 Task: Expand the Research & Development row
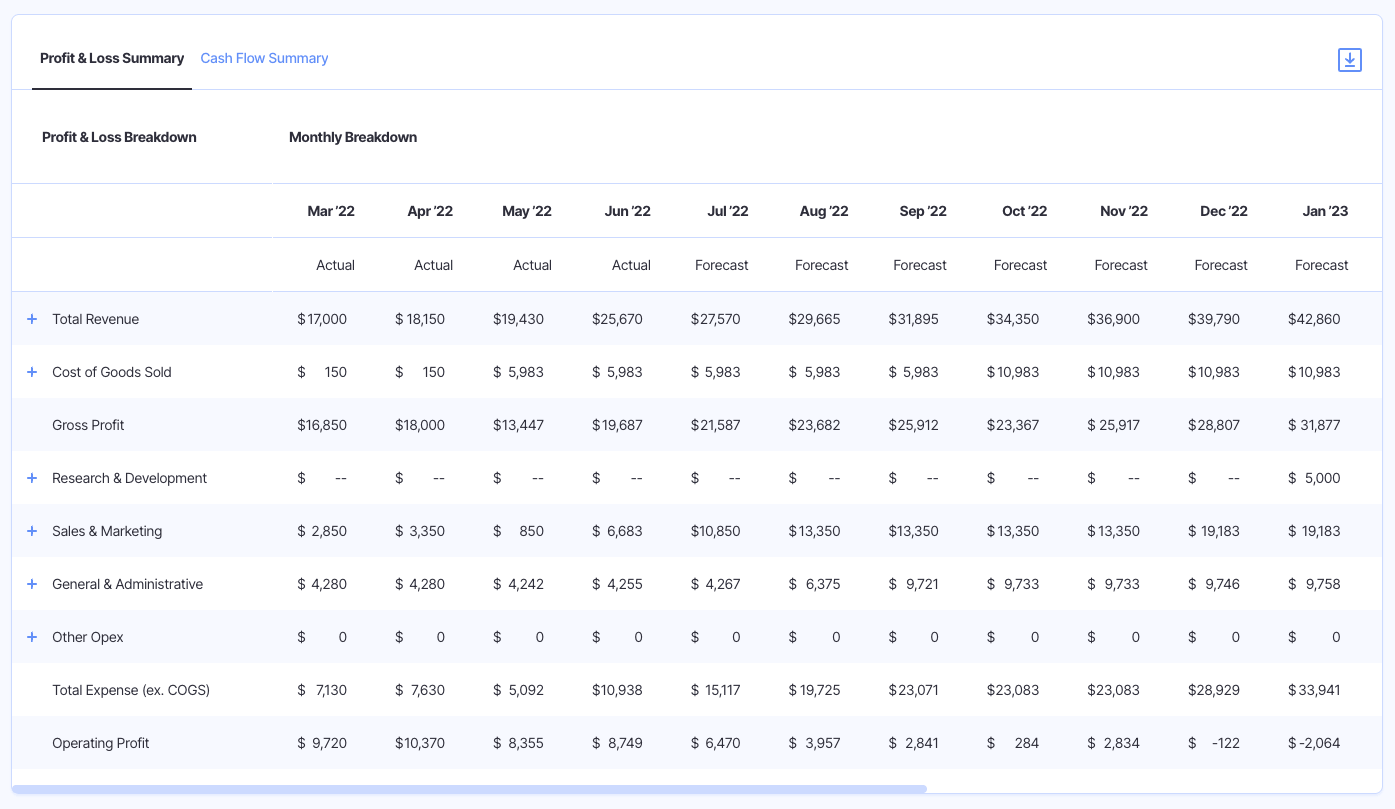click(31, 477)
